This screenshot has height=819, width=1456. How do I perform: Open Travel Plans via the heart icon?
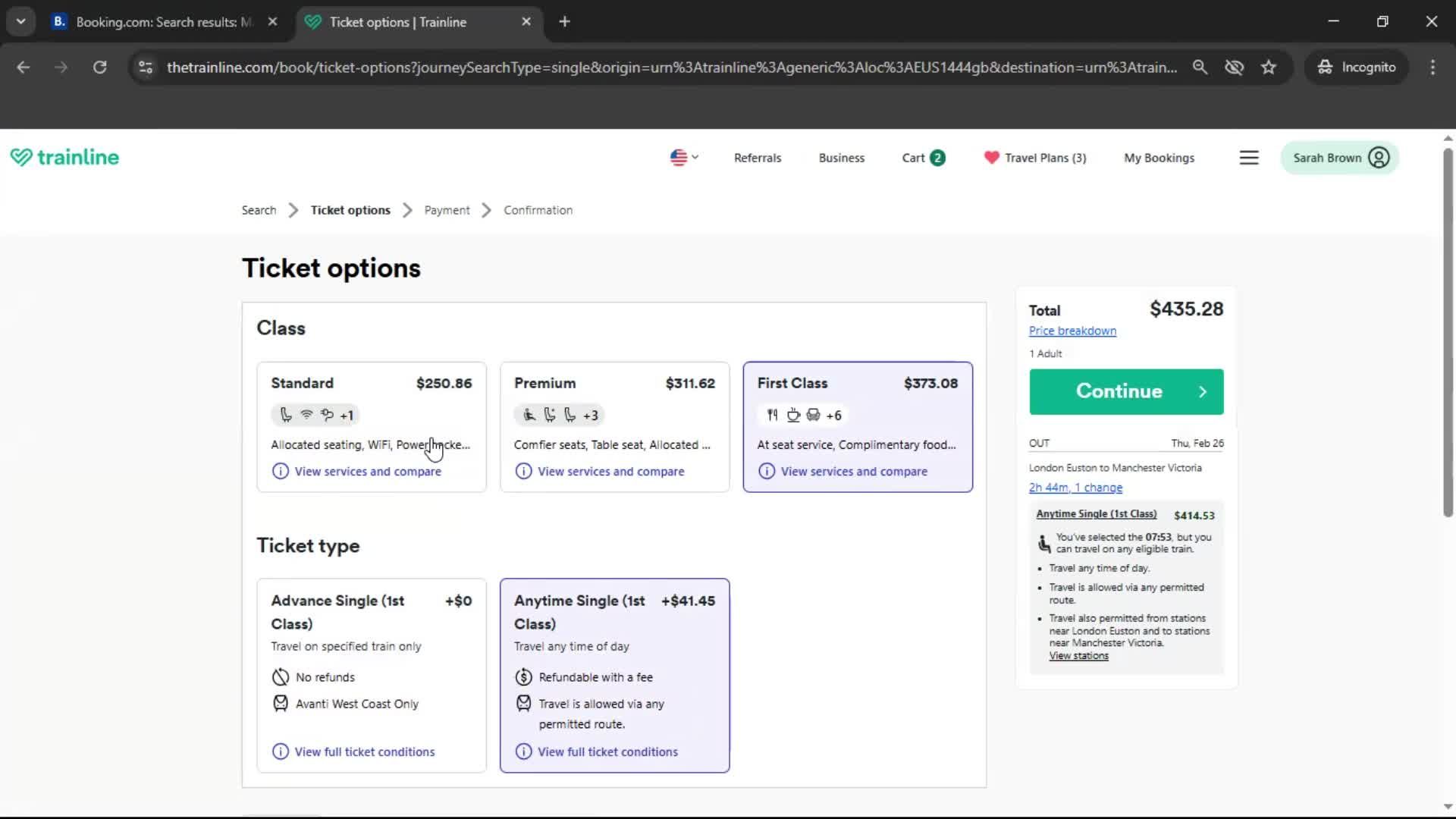coord(991,158)
